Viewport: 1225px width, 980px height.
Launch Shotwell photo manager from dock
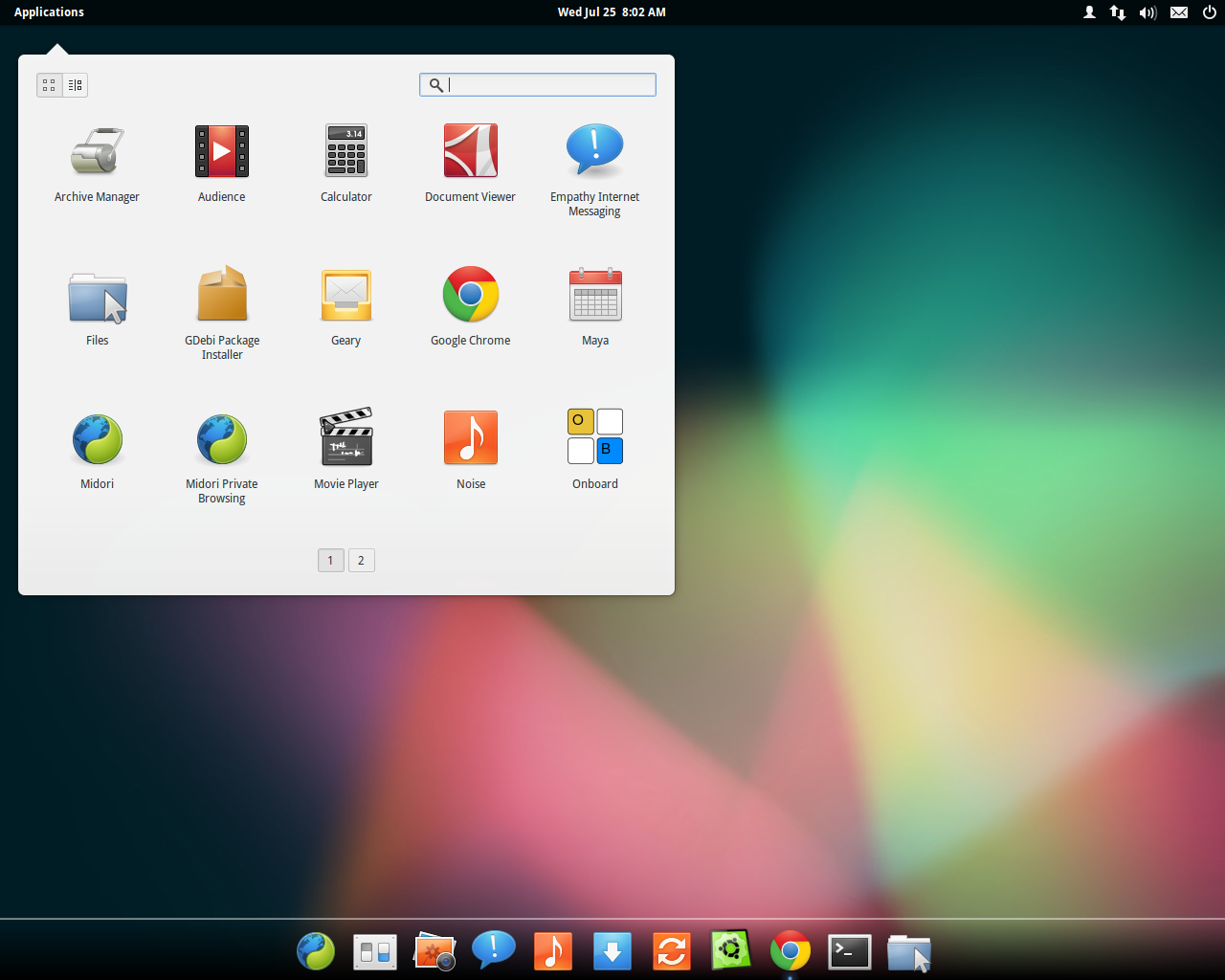coord(434,951)
